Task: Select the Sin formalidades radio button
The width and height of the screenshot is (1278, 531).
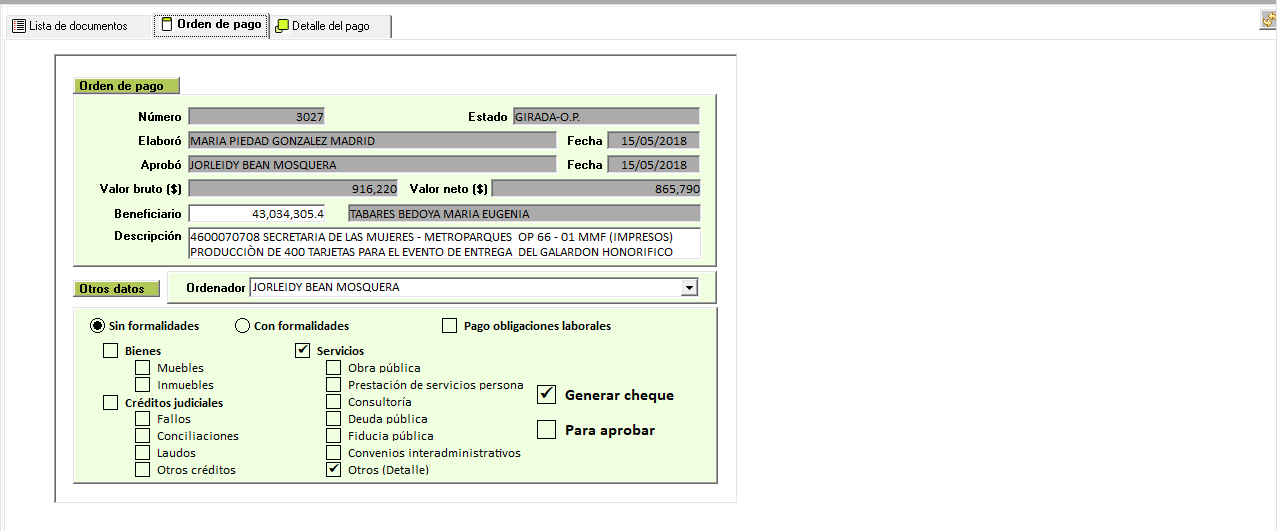Action: 97,325
